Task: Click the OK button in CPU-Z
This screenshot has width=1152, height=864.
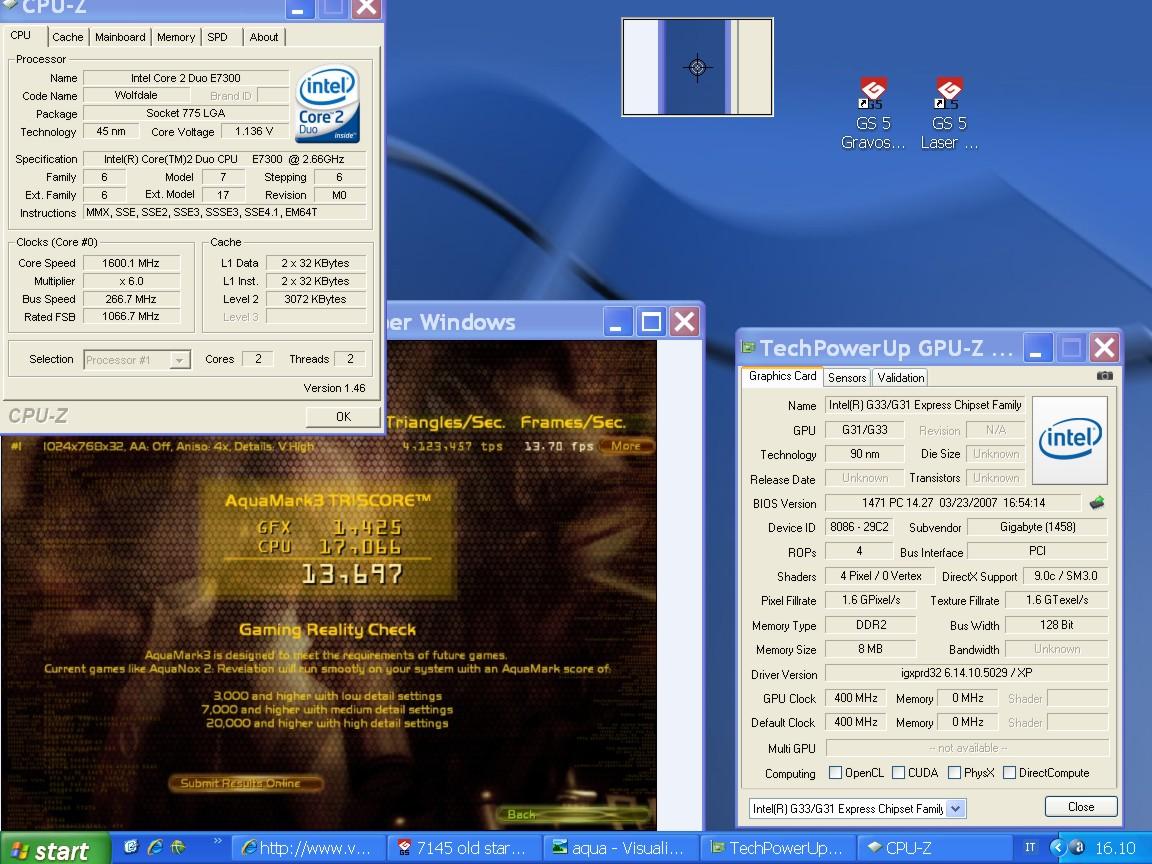Action: pyautogui.click(x=343, y=417)
